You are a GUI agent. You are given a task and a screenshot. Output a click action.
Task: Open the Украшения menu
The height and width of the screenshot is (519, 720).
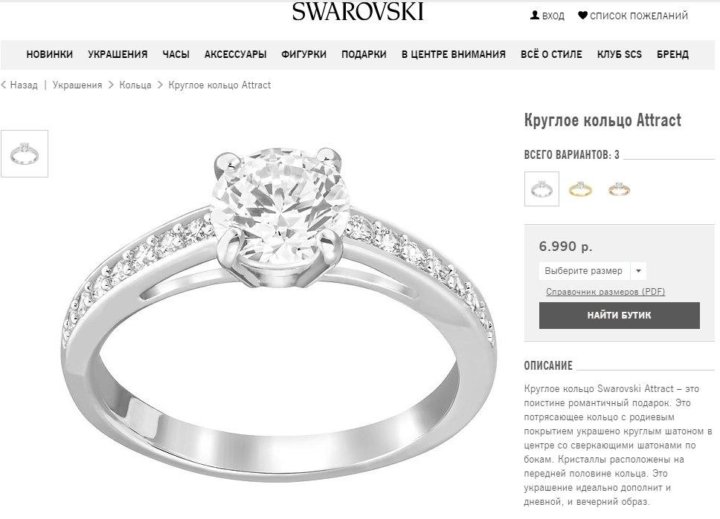118,54
